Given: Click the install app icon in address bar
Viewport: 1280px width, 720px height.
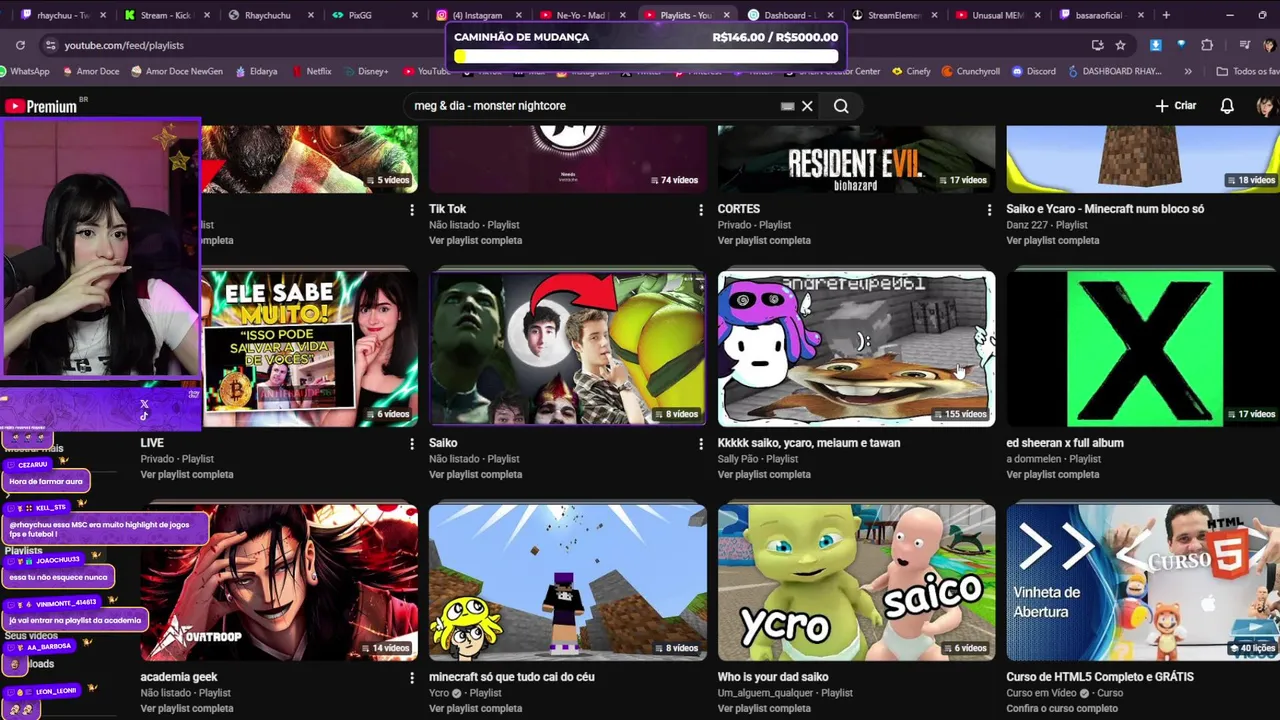Looking at the screenshot, I should coord(1098,45).
